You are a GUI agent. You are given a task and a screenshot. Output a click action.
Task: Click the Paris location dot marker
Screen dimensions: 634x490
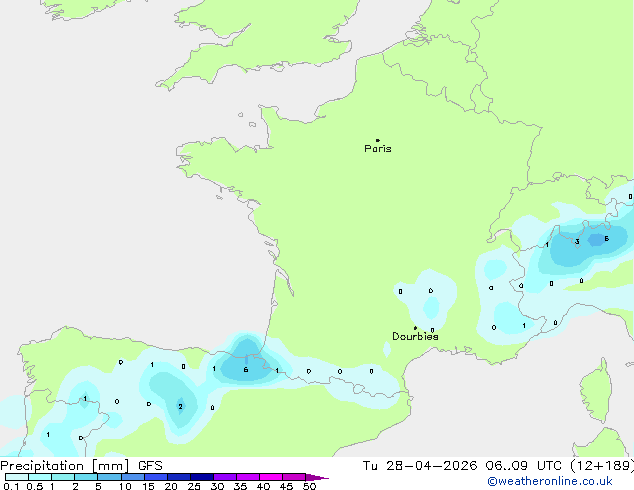pos(378,140)
